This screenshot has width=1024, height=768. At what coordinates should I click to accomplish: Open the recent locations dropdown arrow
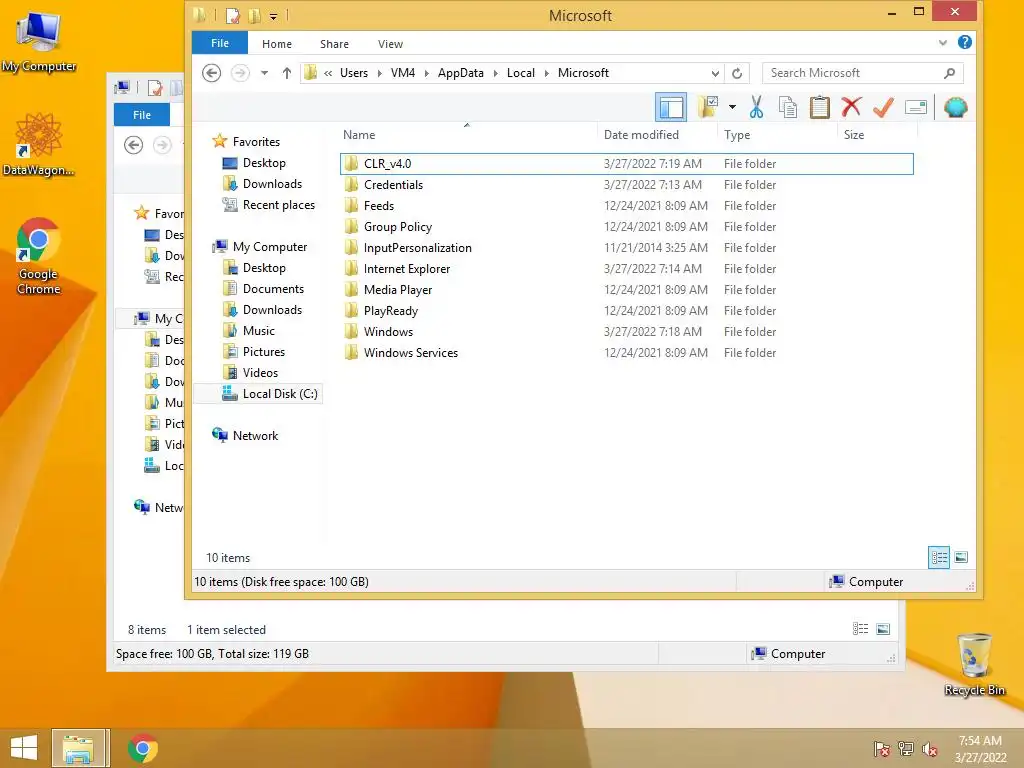264,73
